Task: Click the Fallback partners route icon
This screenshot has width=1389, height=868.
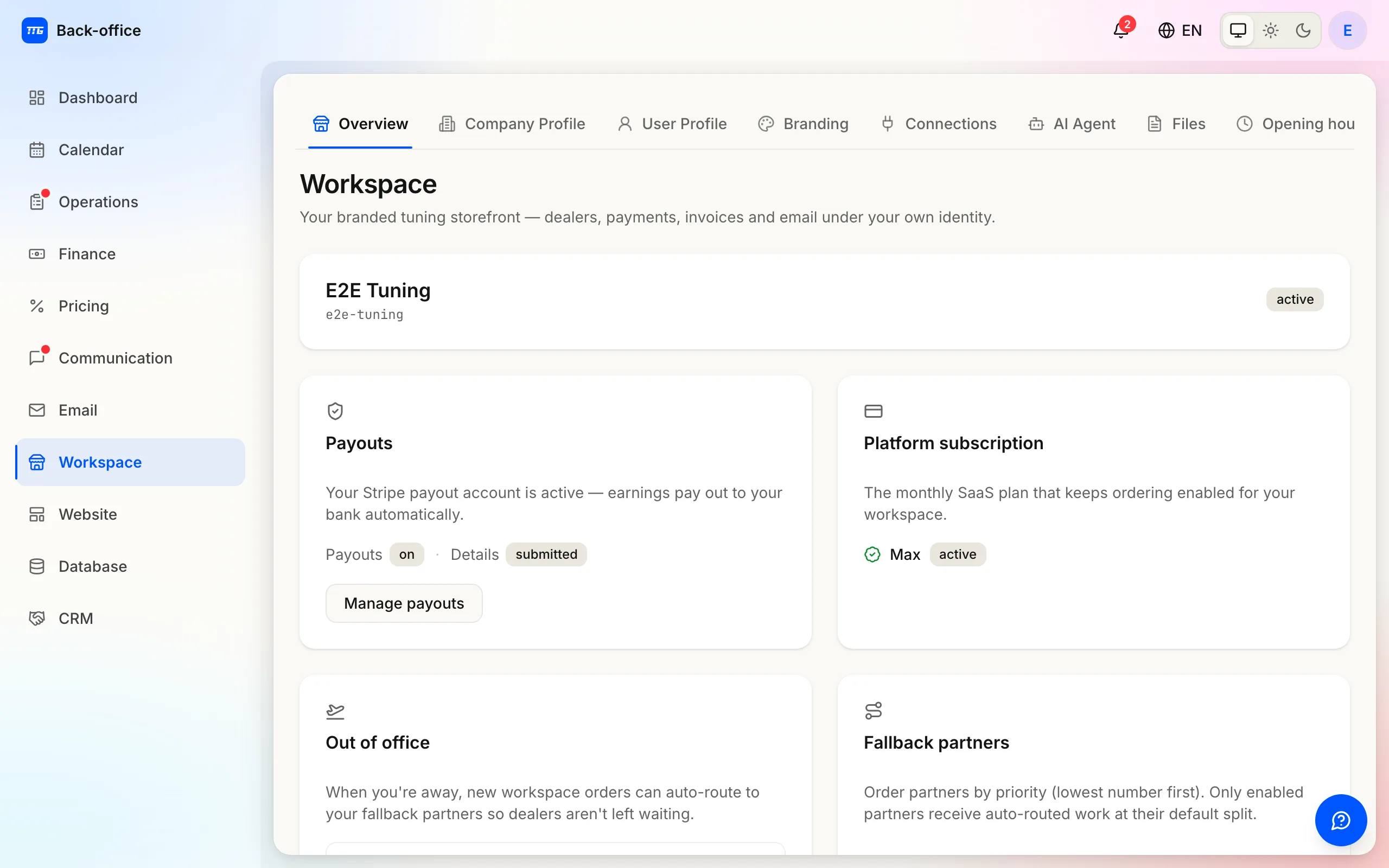Action: (873, 711)
